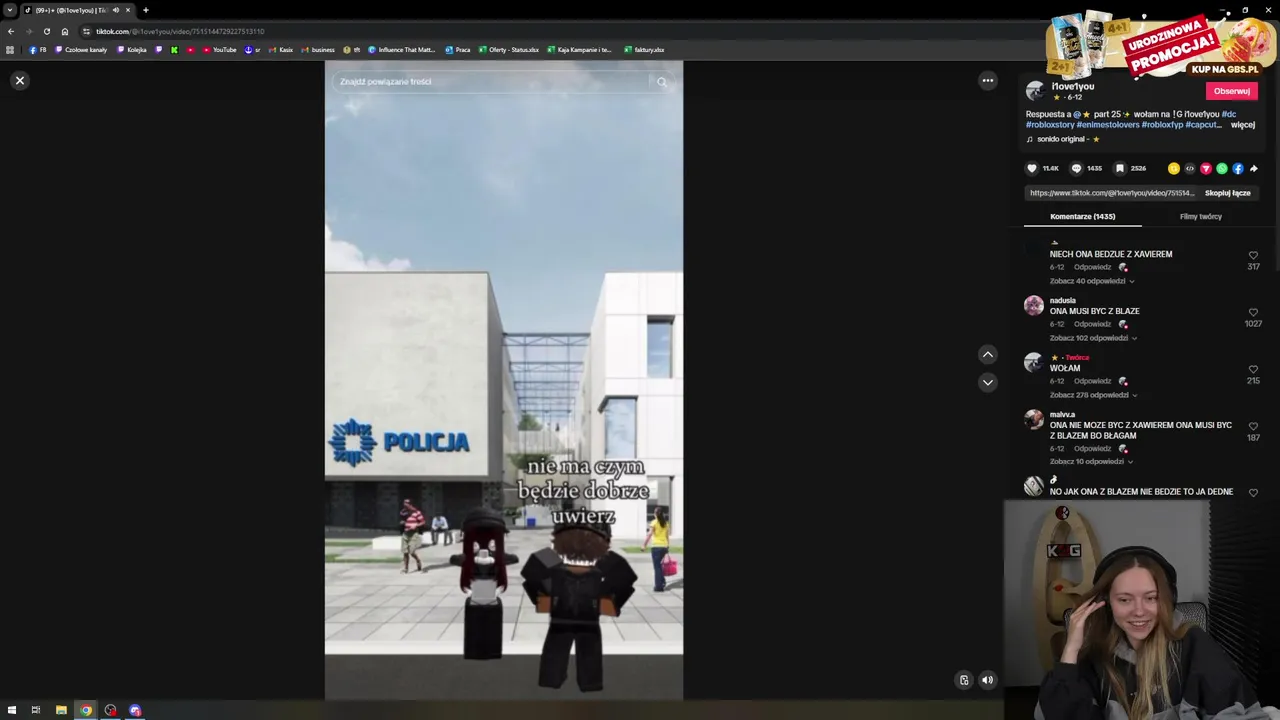Open the #robloxstory hashtag
The image size is (1280, 720).
tap(1050, 125)
